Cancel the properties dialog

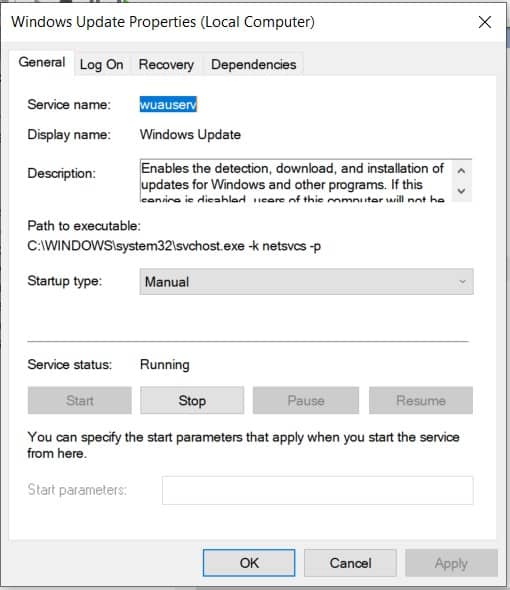(x=350, y=563)
